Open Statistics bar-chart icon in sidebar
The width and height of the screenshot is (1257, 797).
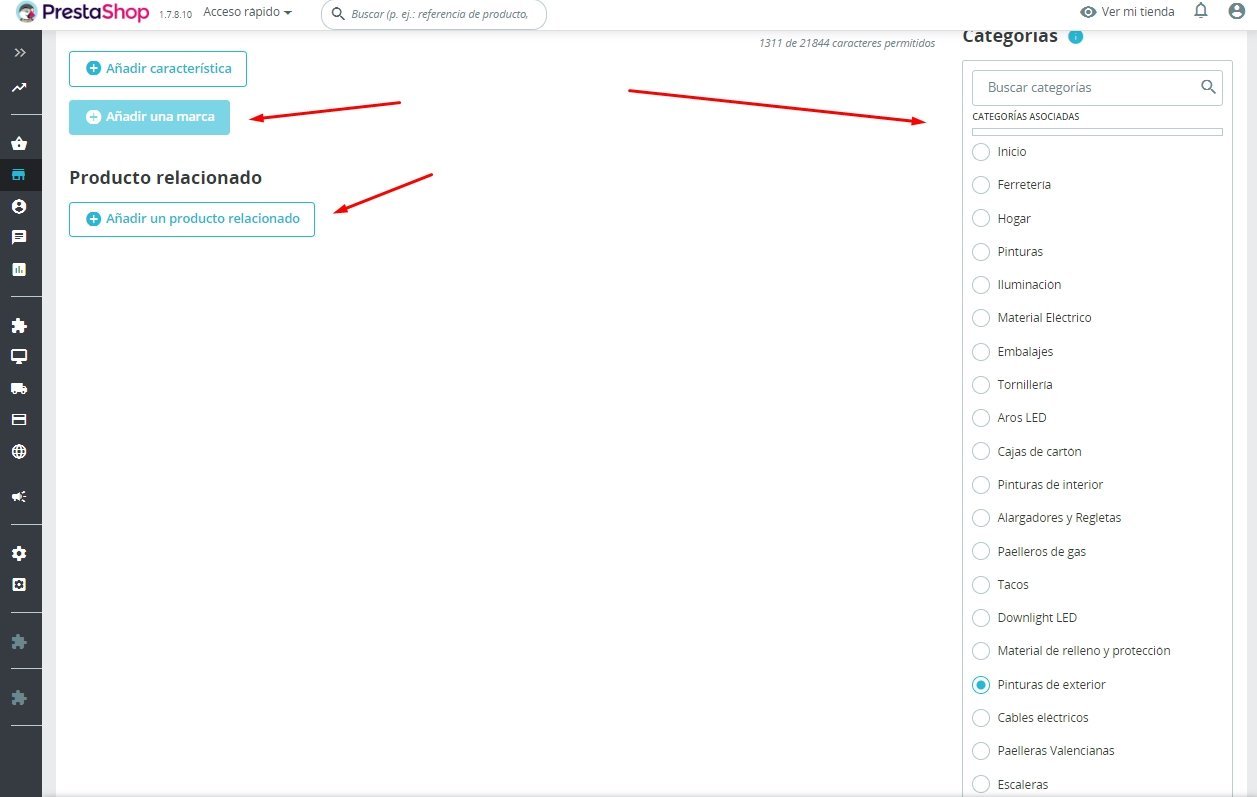[19, 269]
